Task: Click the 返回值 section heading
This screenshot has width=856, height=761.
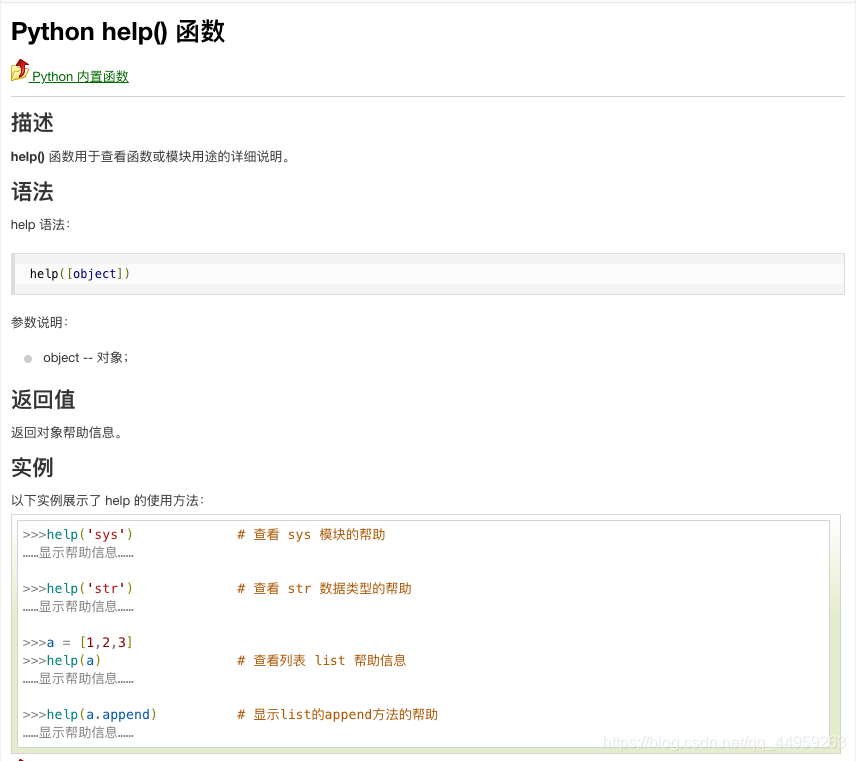Action: [x=43, y=400]
